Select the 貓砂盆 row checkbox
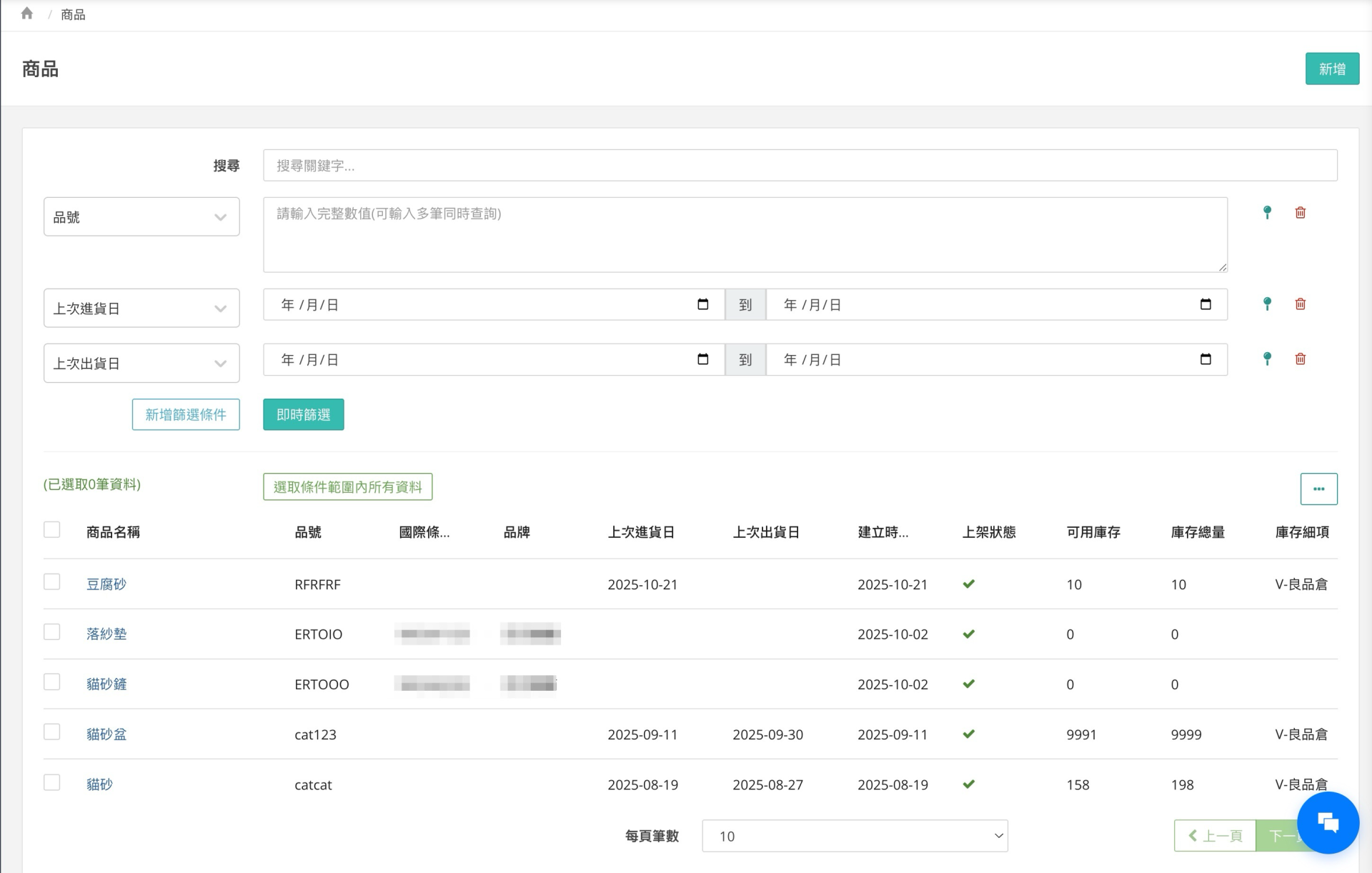This screenshot has height=873, width=1372. pyautogui.click(x=51, y=732)
